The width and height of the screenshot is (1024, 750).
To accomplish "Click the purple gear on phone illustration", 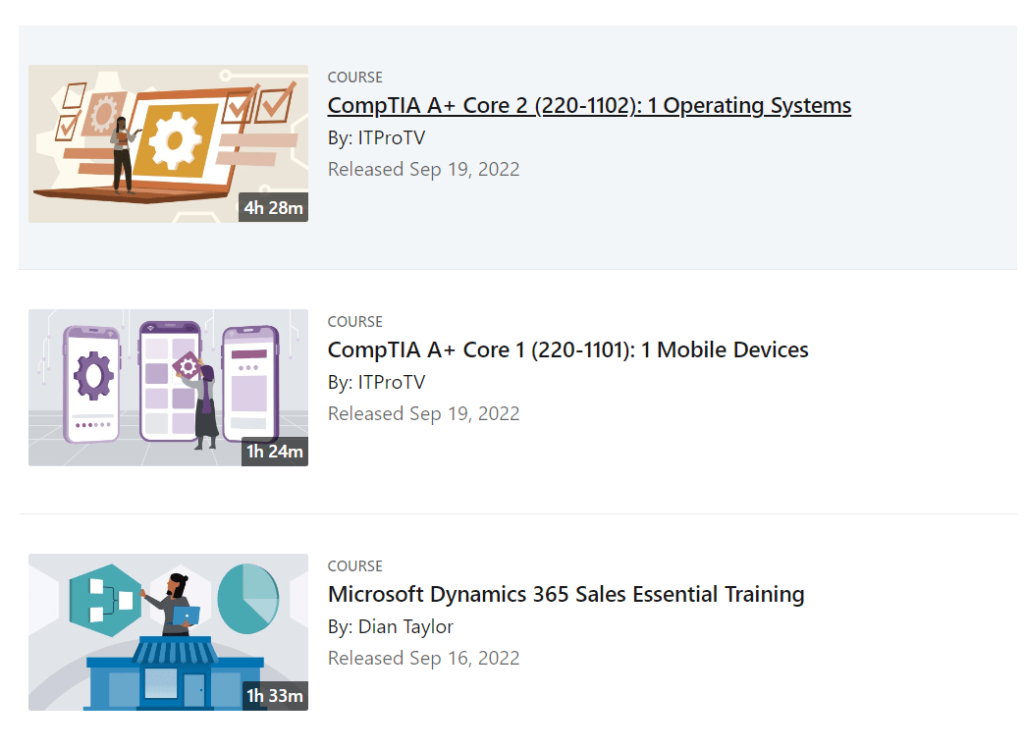I will tap(93, 375).
